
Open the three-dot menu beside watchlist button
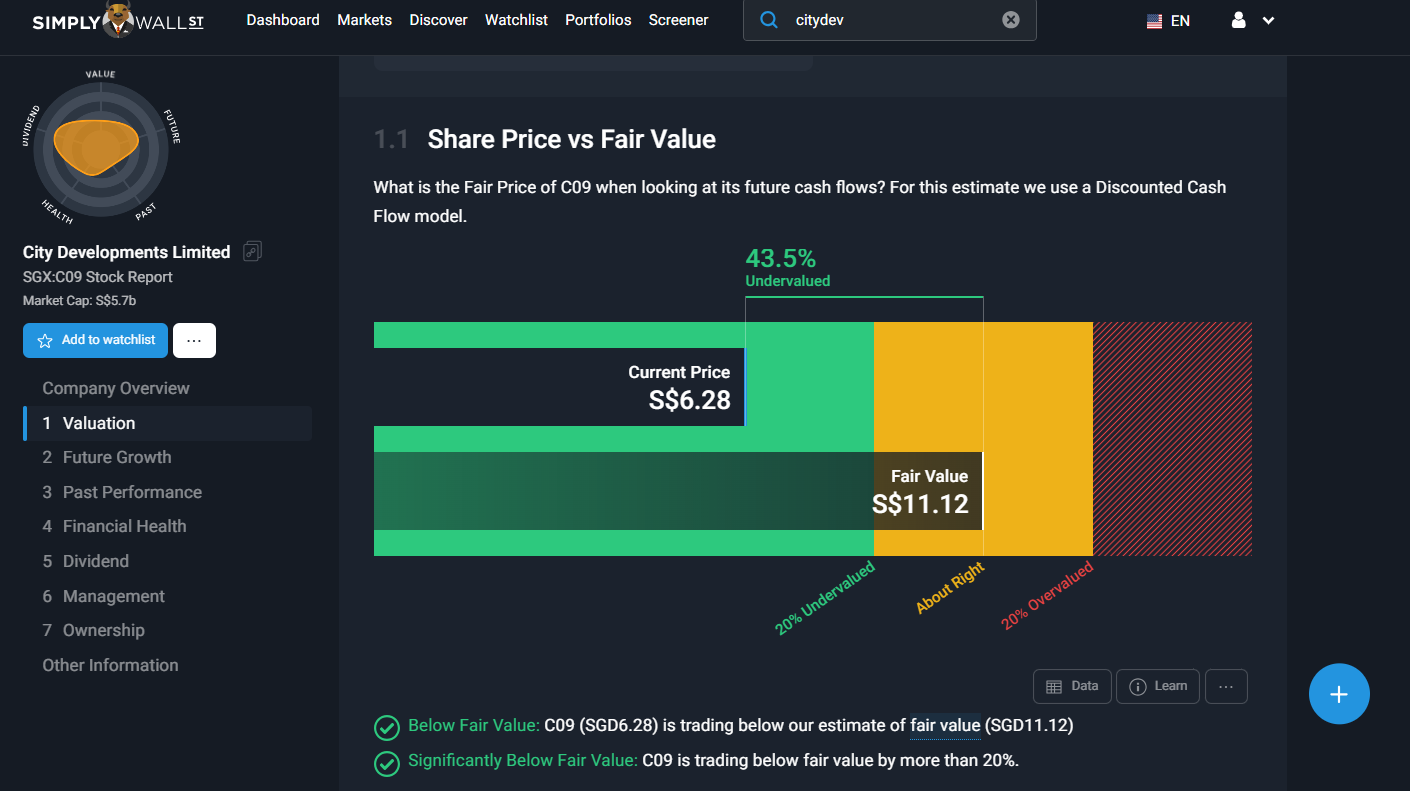click(x=194, y=340)
